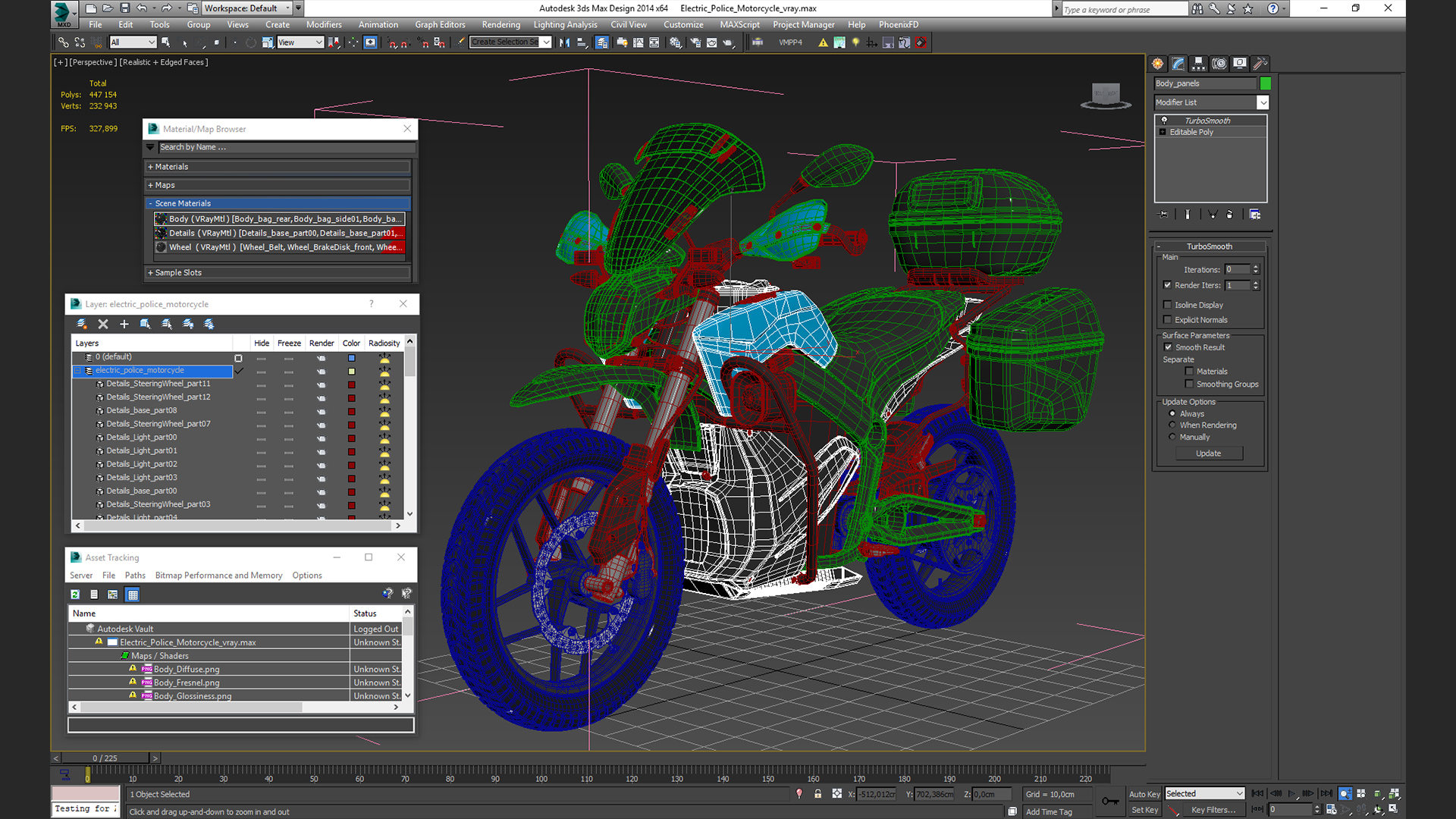1456x819 pixels.
Task: Switch to the Hierarchy panel tab
Action: pos(1198,64)
